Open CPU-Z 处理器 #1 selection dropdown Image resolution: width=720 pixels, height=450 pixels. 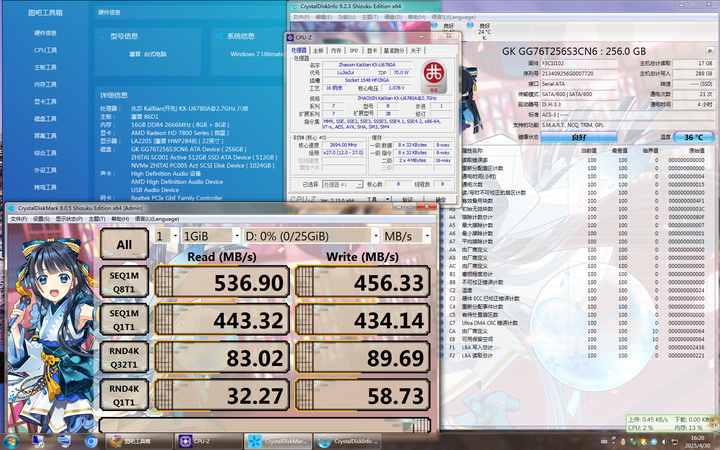[343, 184]
